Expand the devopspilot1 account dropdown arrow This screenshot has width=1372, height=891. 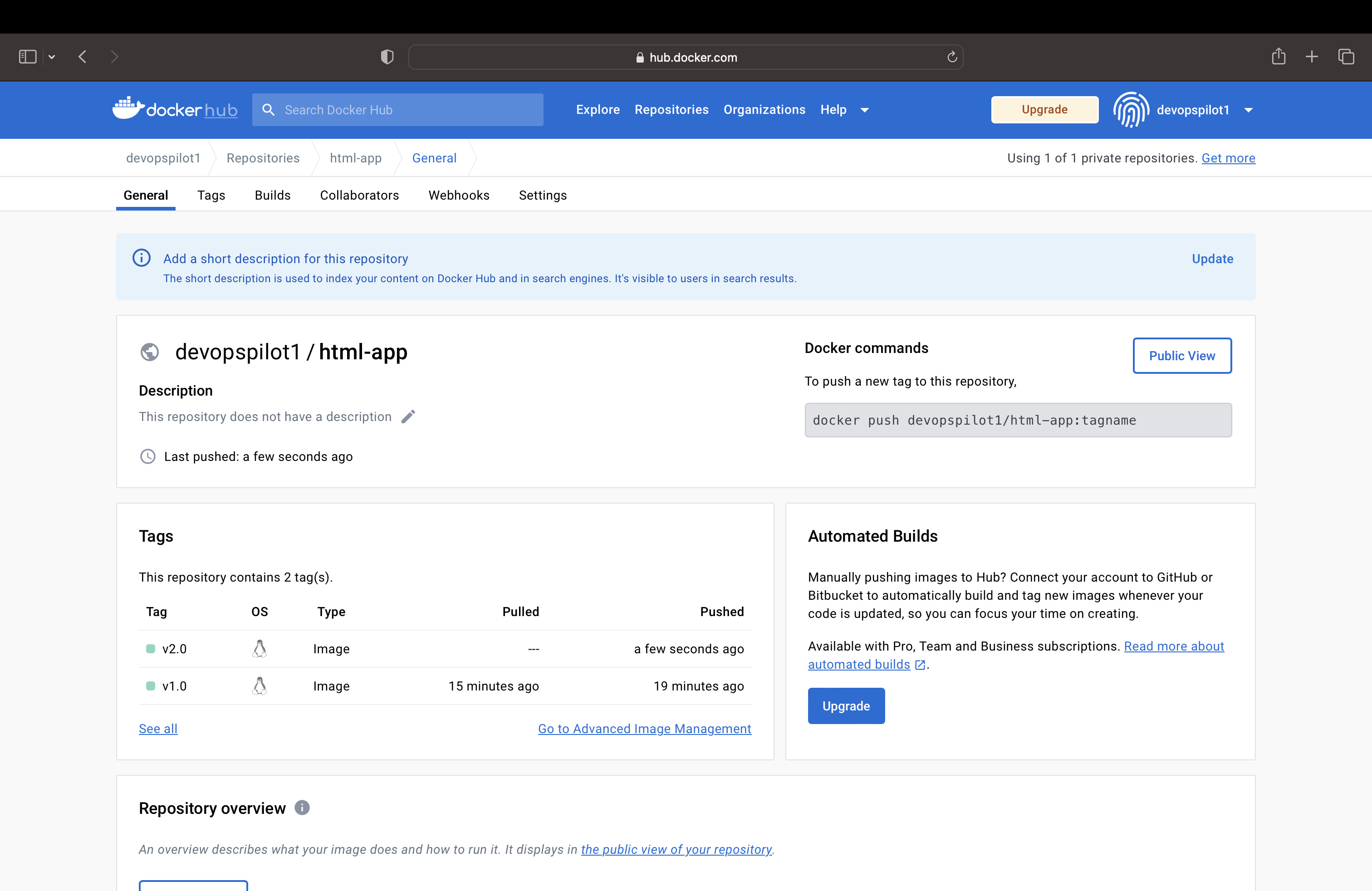(x=1249, y=110)
